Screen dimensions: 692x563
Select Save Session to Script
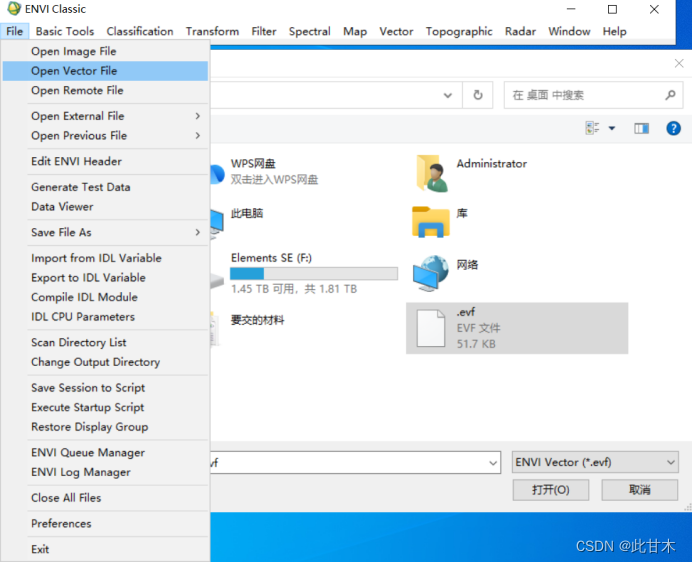pyautogui.click(x=105, y=387)
